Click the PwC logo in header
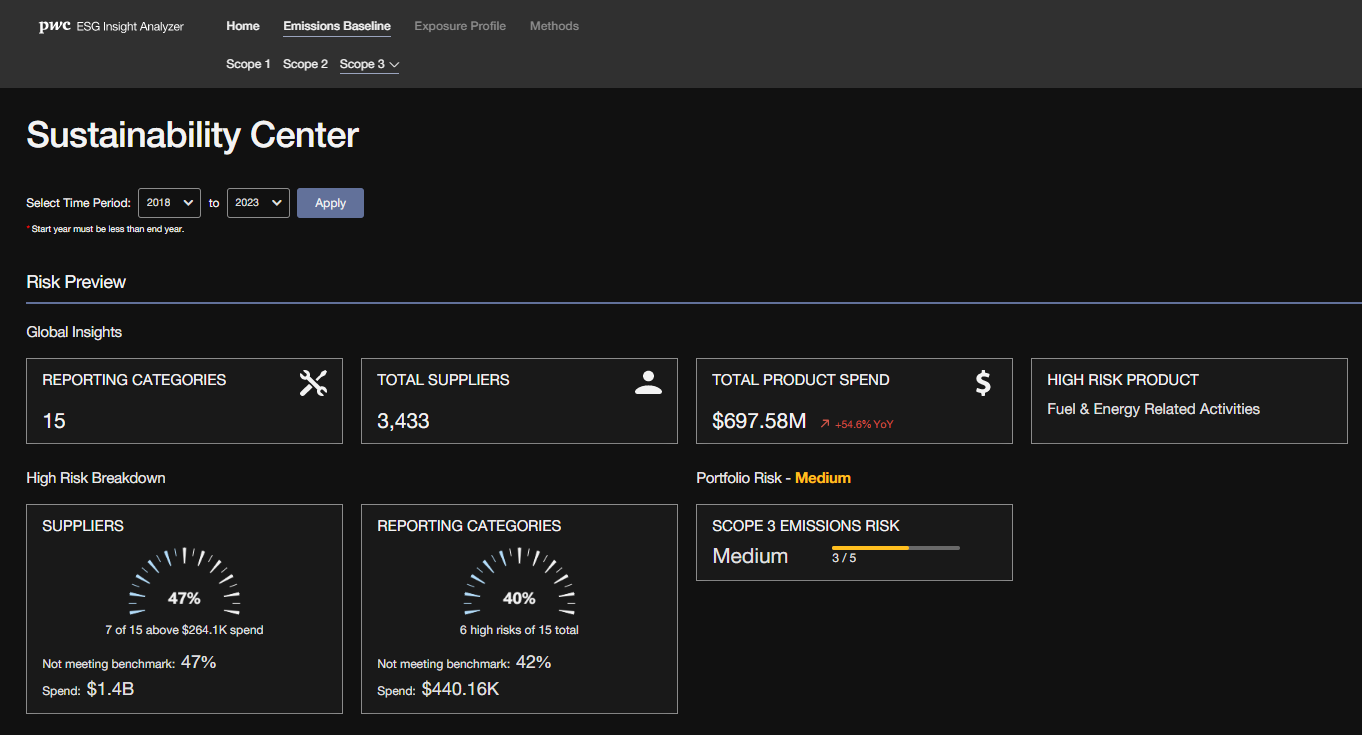Image resolution: width=1362 pixels, height=735 pixels. pos(54,27)
